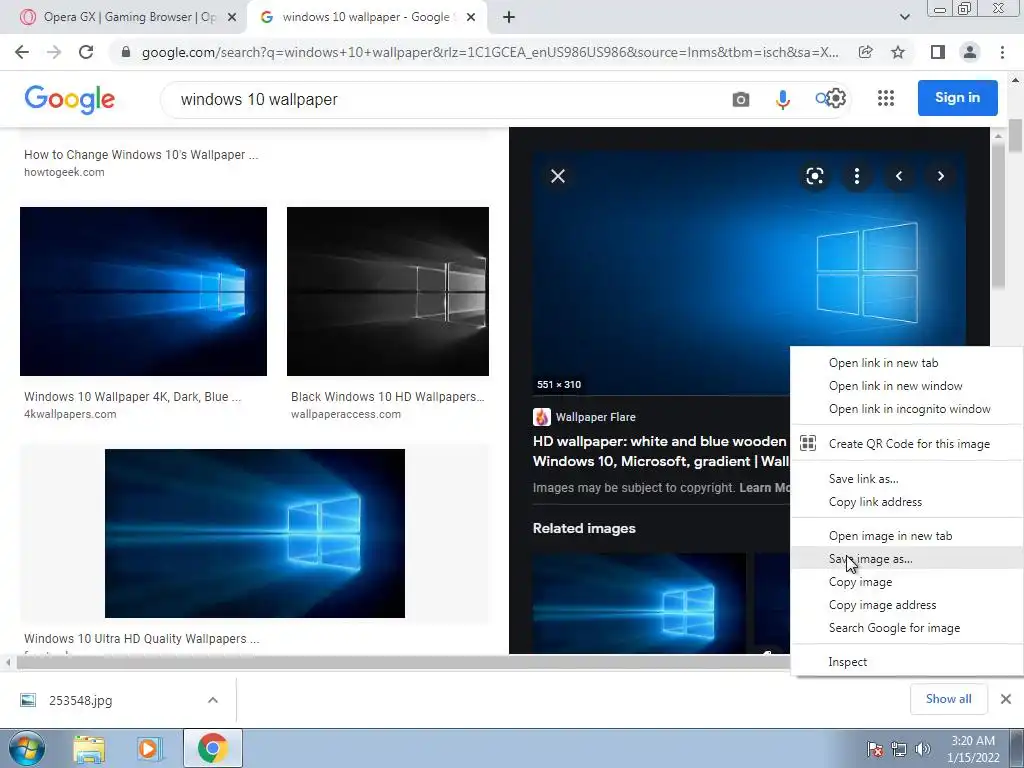Open Black Windows 10 HD Wallpapers thumbnail
The height and width of the screenshot is (768, 1024).
tap(388, 291)
